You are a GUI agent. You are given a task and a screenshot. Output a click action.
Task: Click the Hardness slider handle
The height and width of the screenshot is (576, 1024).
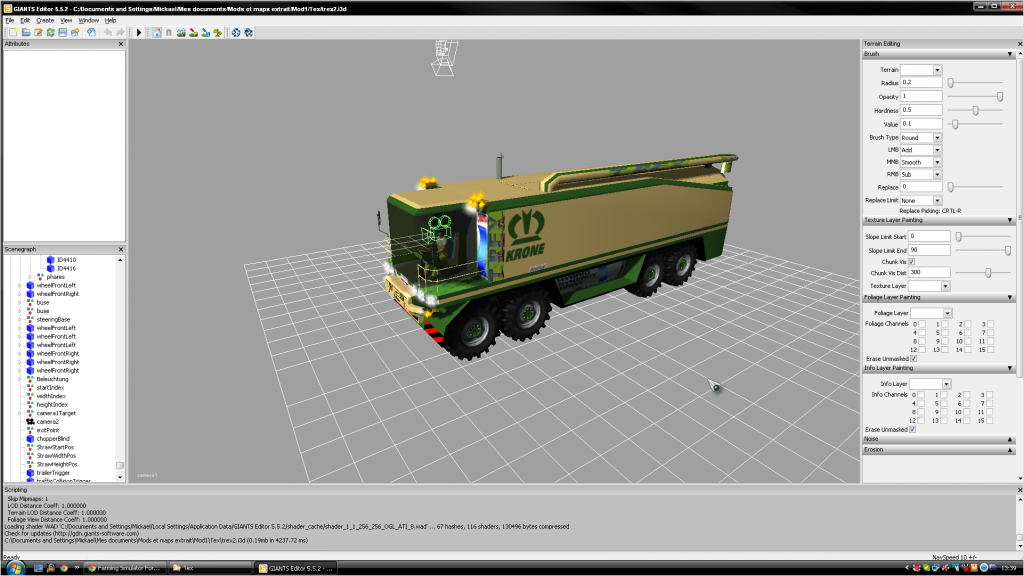(x=976, y=110)
